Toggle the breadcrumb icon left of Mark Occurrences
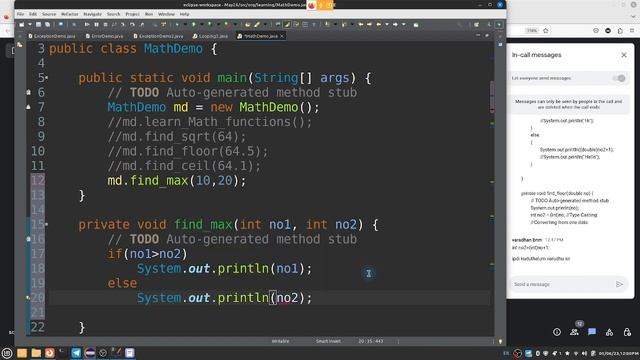The image size is (640, 360). pyautogui.click(x=278, y=24)
